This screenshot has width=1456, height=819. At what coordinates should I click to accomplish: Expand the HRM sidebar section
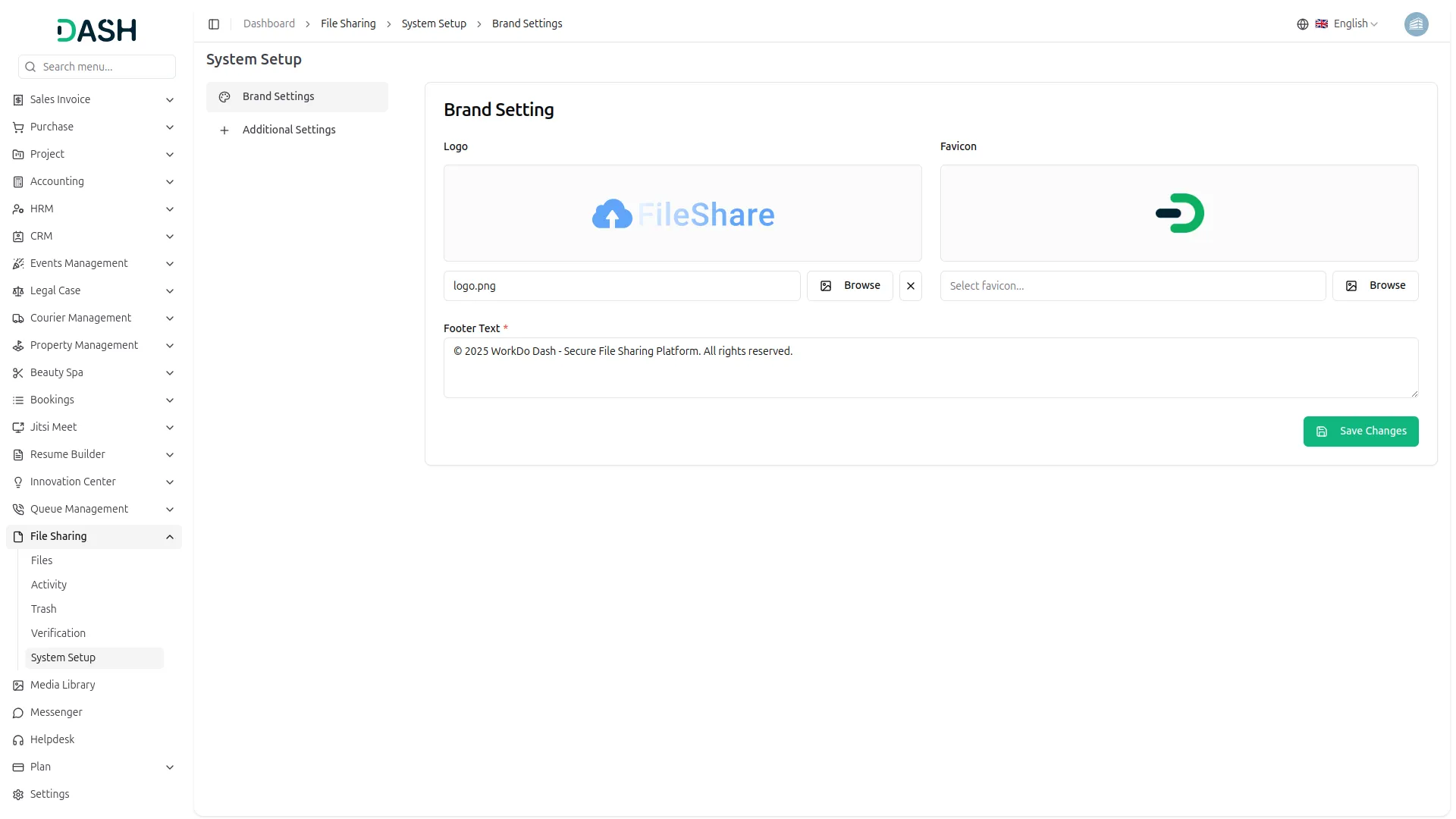170,209
